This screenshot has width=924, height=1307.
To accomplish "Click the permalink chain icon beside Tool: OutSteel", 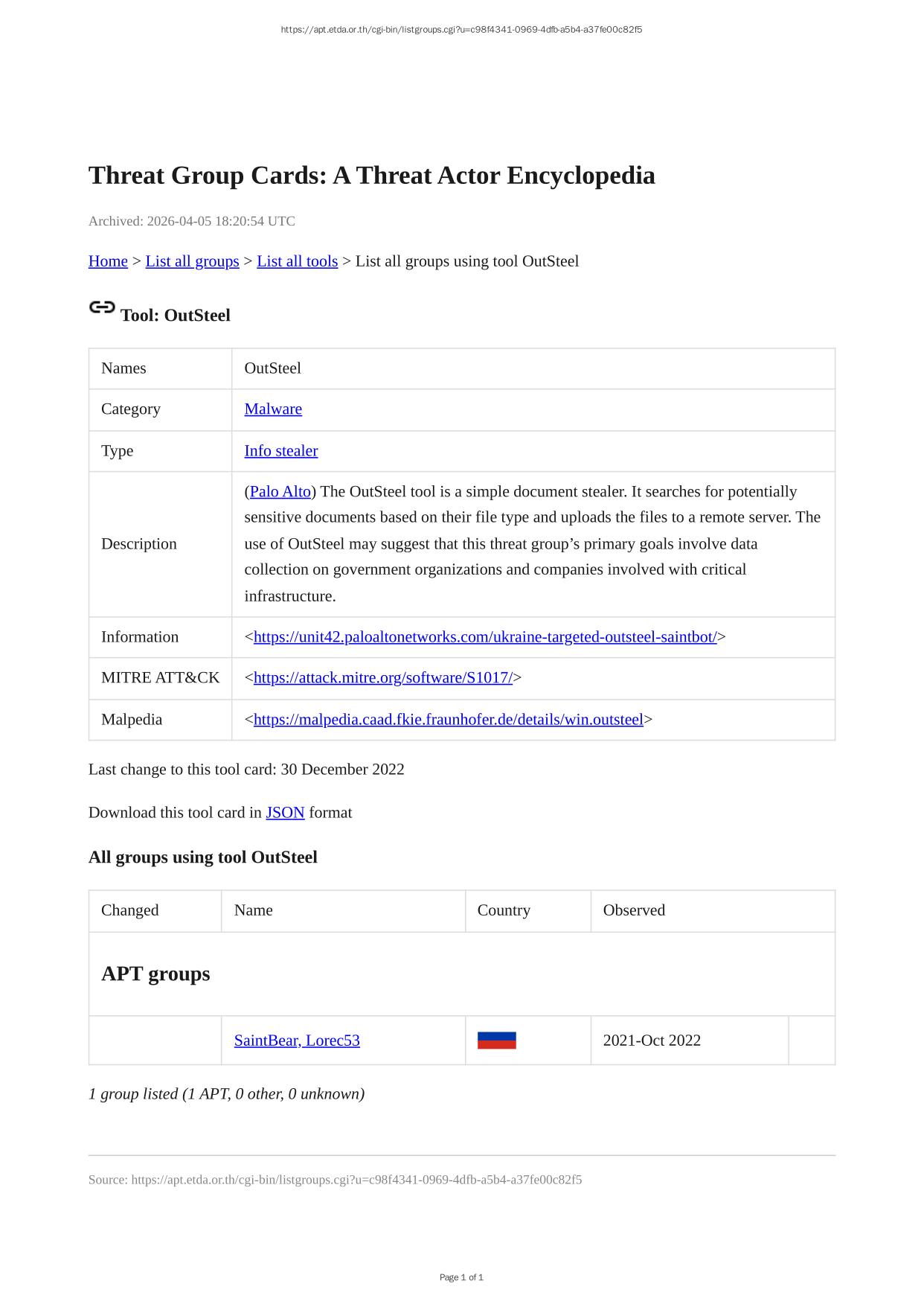I will point(102,307).
